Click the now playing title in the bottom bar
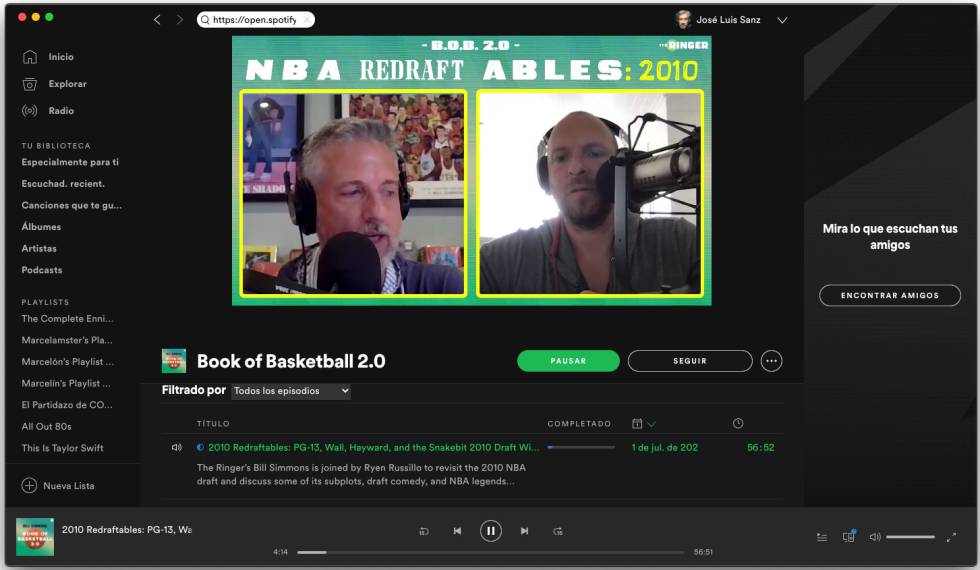Screen dimensions: 980x570 127,529
